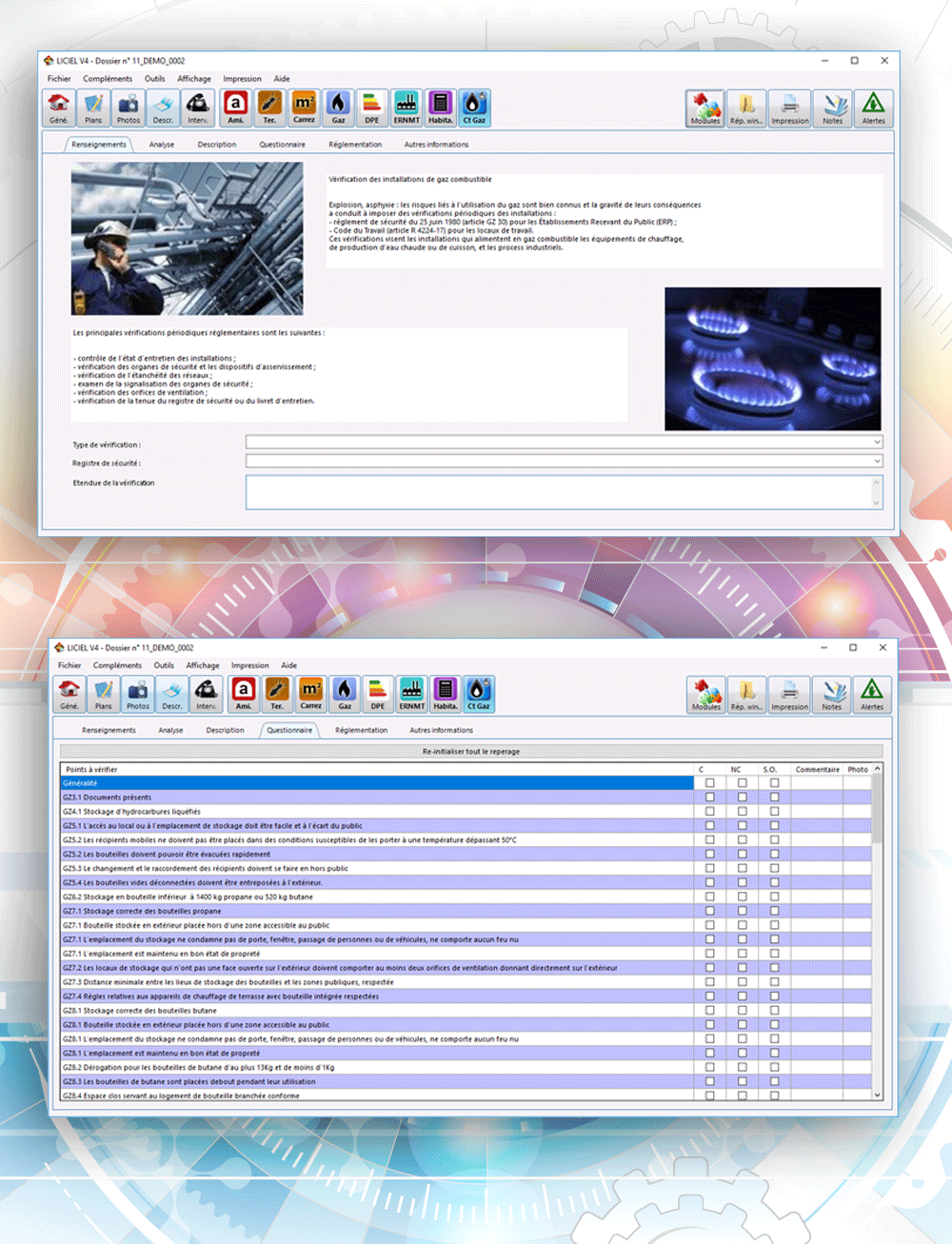Viewport: 952px width, 1244px height.
Task: Click Géné. icon in bottom window toolbar
Action: tap(69, 694)
